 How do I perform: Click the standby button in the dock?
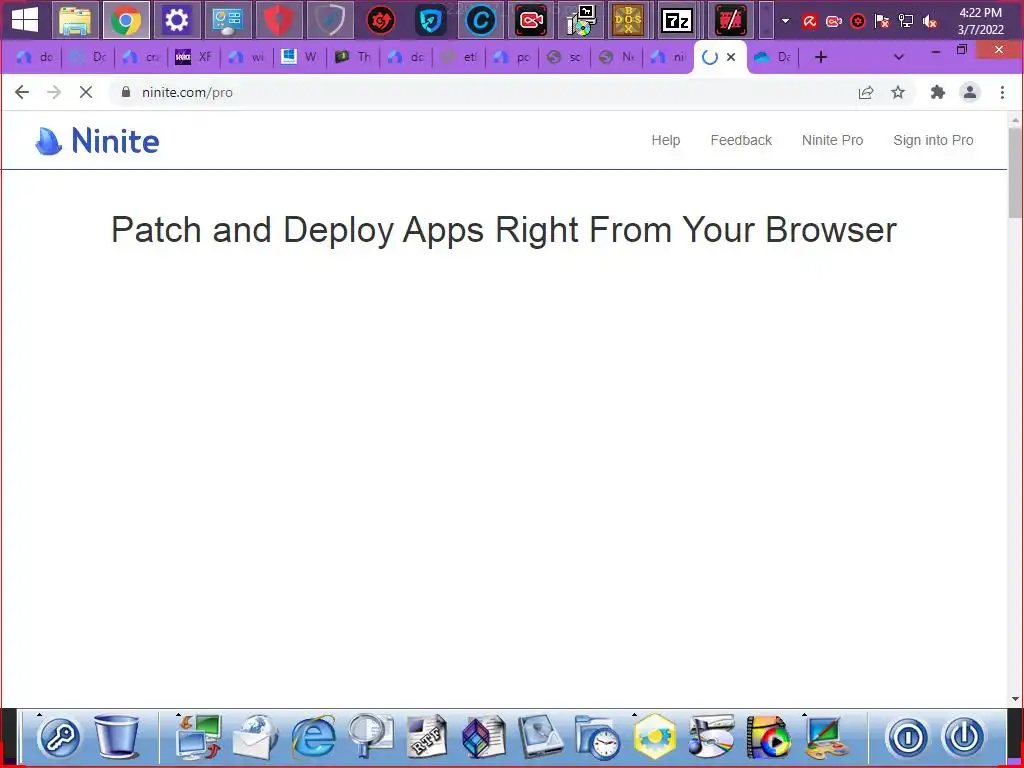click(908, 737)
